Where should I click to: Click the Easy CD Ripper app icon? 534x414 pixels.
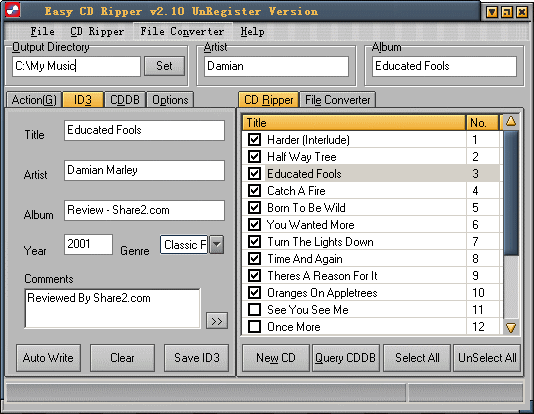coord(13,10)
